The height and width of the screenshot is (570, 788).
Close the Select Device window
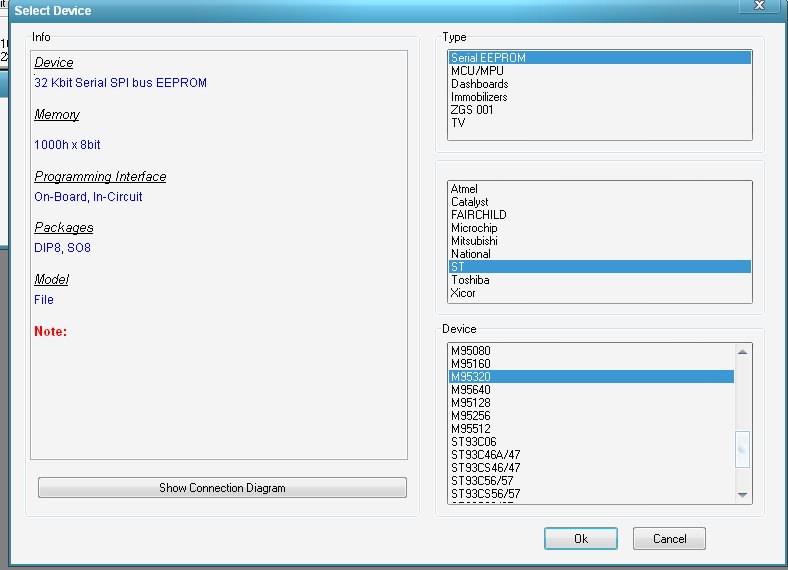(759, 6)
